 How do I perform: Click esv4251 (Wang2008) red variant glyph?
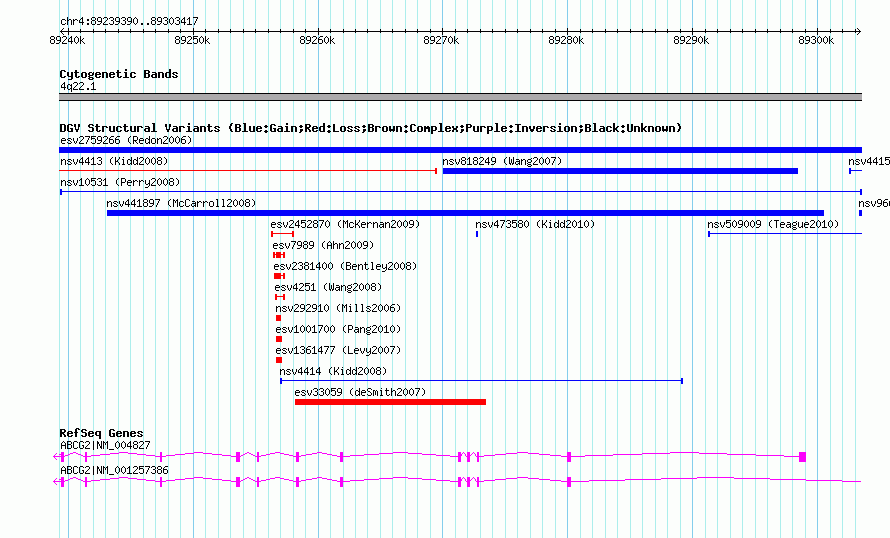[x=280, y=297]
